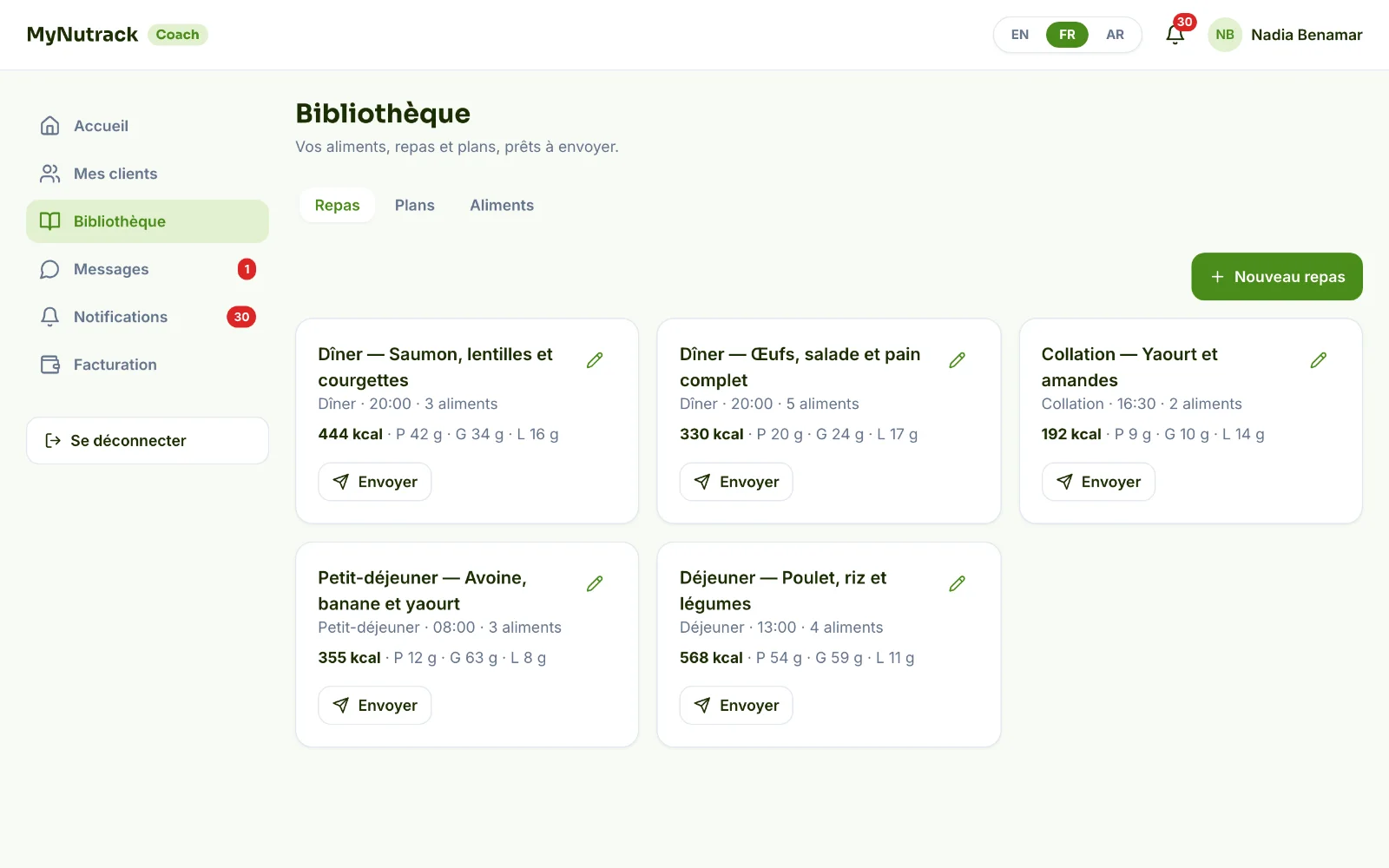Create a Nouveau repas
Viewport: 1389px width, 868px height.
coord(1277,277)
